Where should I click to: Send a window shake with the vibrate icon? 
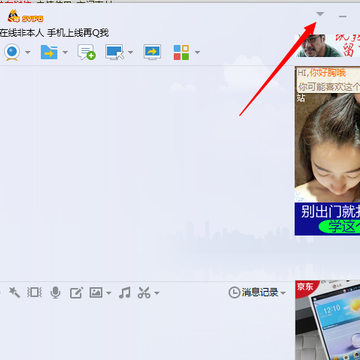pyautogui.click(x=34, y=293)
